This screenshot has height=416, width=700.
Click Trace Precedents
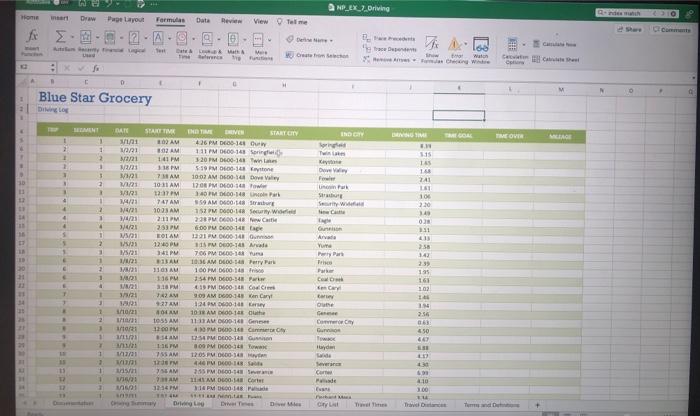click(x=389, y=38)
